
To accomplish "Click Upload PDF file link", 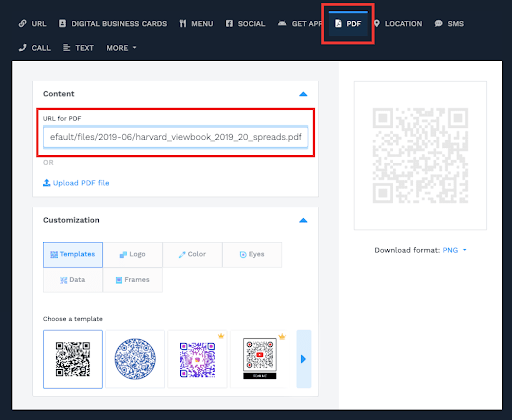I will point(76,183).
